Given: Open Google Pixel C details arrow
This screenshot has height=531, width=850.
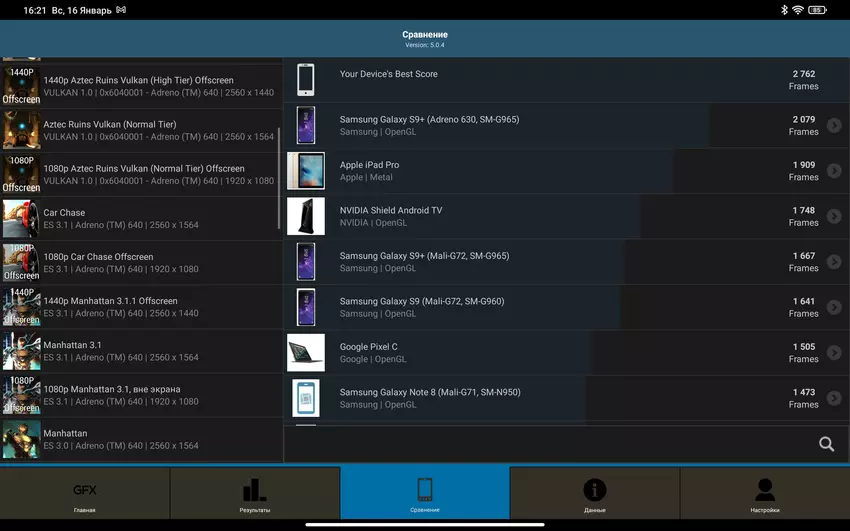Looking at the screenshot, I should [834, 353].
